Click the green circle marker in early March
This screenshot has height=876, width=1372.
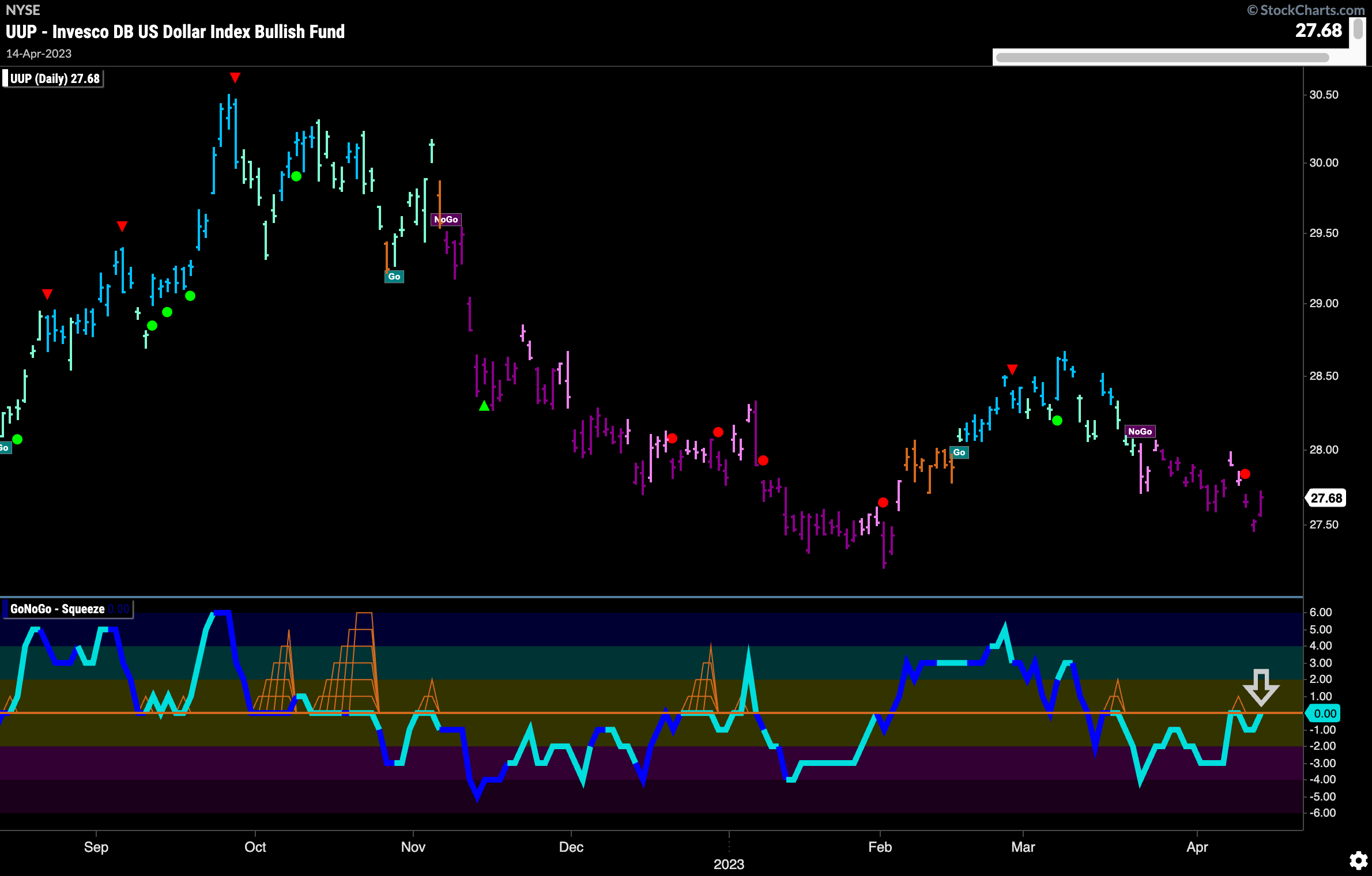tap(1057, 421)
